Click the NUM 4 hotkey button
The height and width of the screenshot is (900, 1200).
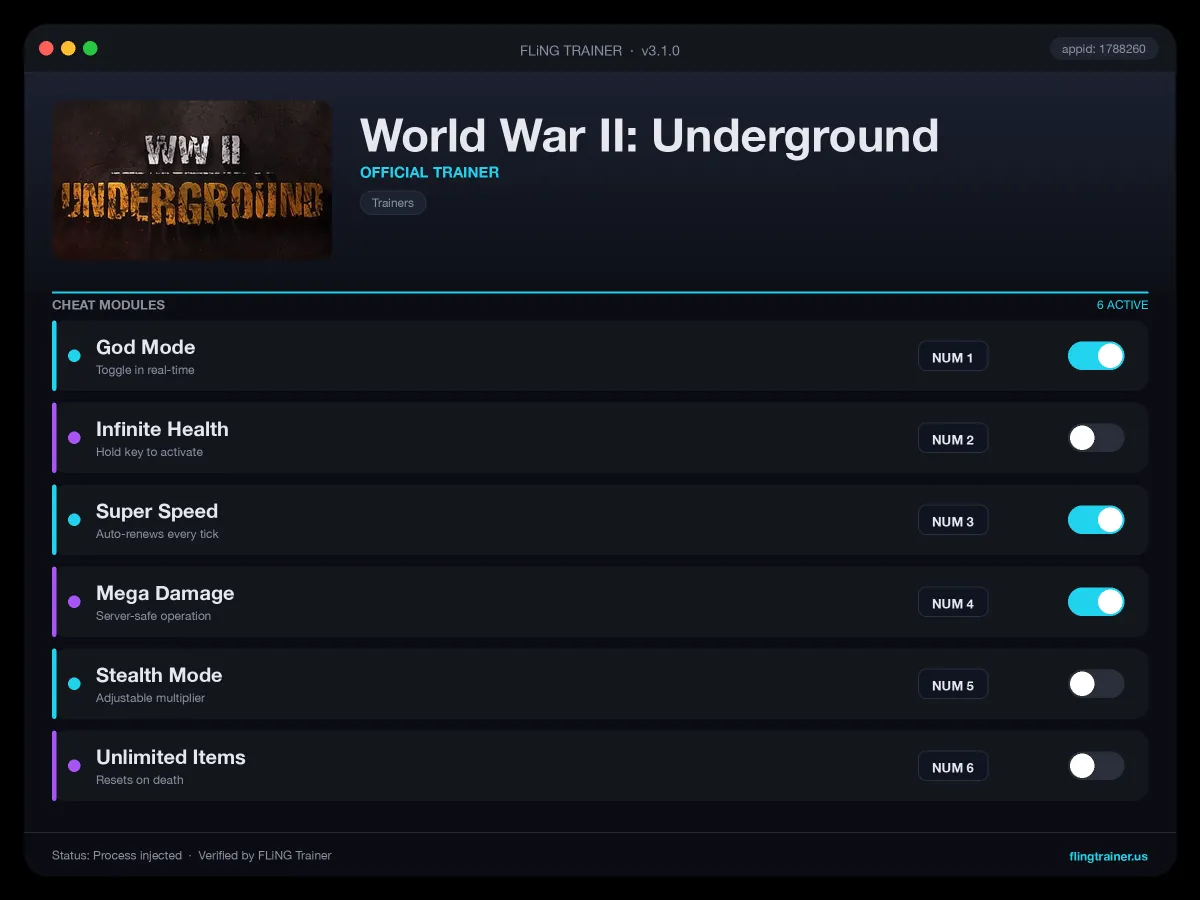pyautogui.click(x=953, y=603)
